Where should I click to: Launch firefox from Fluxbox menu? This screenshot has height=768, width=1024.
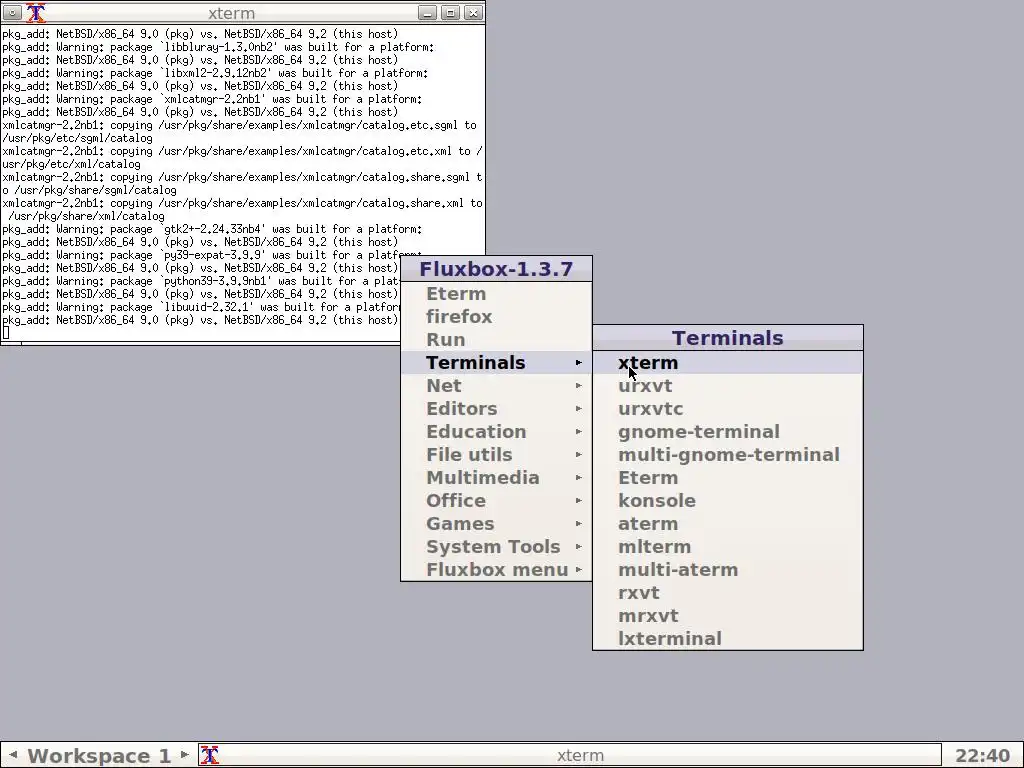[x=496, y=317]
